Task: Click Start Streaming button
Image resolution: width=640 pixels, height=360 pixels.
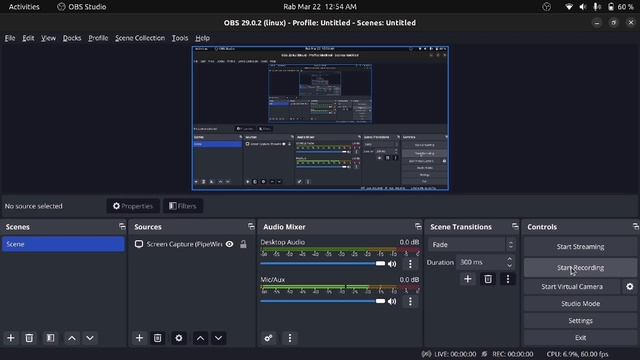Action: pos(580,247)
